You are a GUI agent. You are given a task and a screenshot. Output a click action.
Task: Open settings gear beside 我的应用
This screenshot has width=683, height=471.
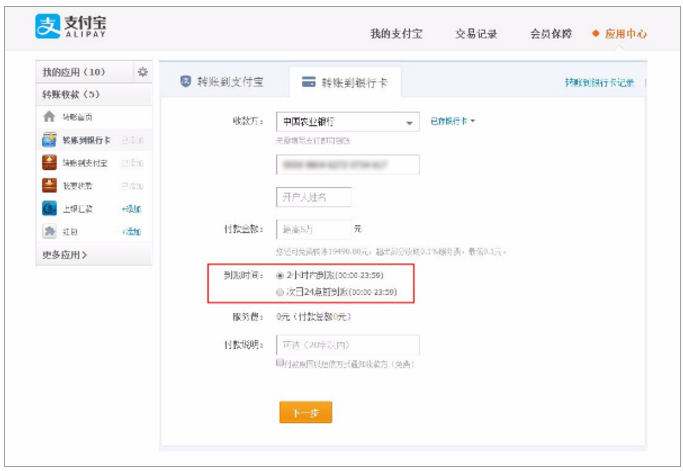[142, 72]
